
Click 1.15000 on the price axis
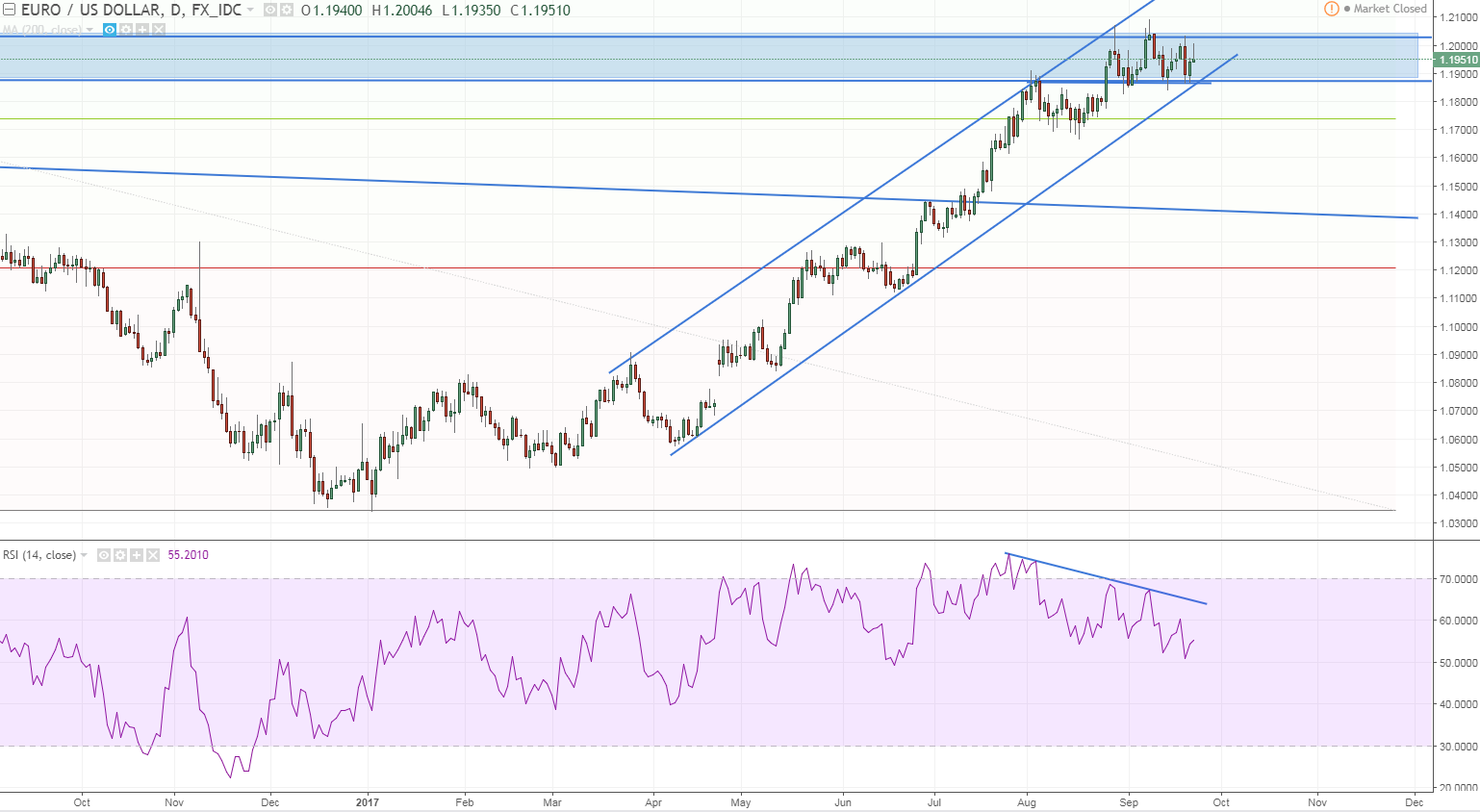(1458, 187)
